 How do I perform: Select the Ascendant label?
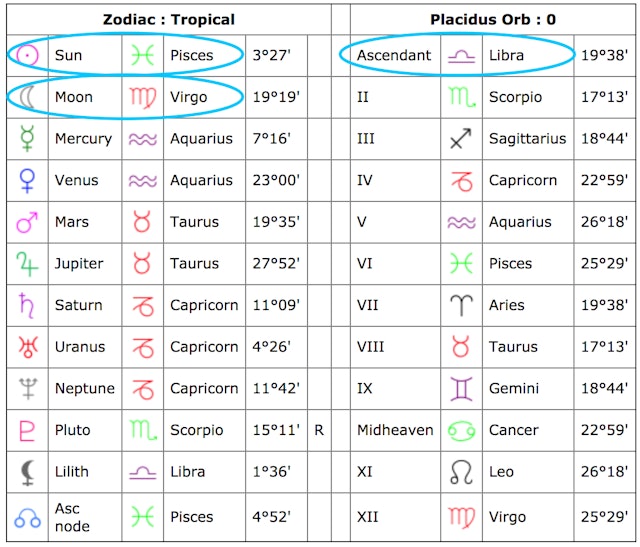point(393,55)
